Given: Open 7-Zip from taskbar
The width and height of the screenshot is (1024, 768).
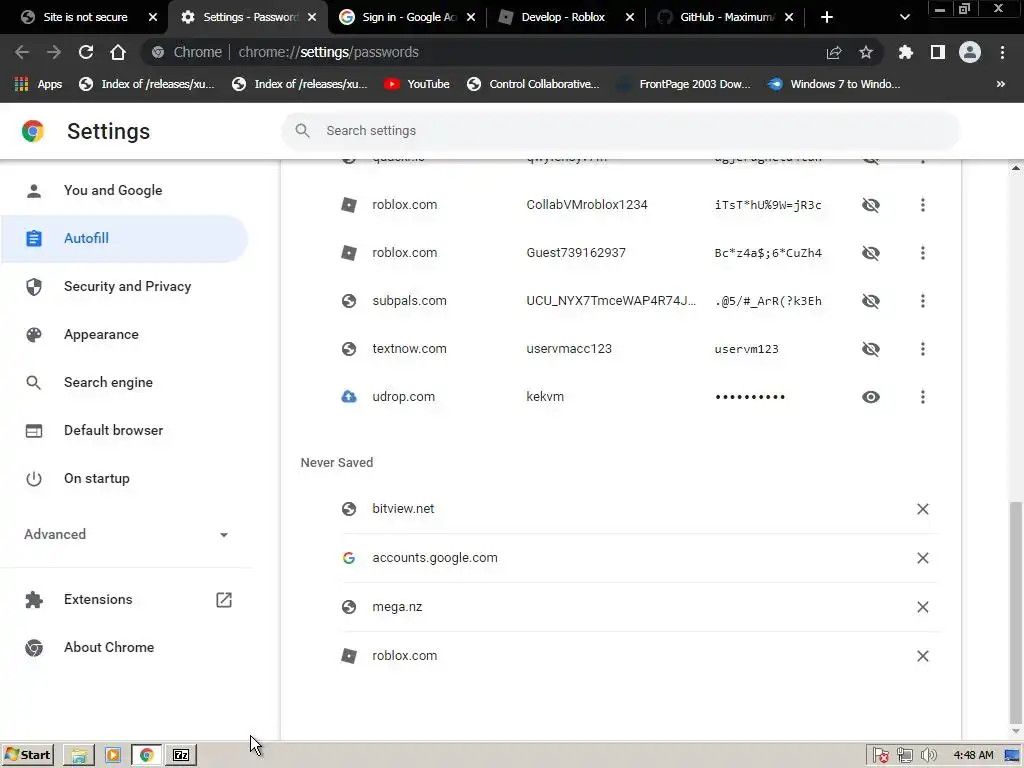Looking at the screenshot, I should [x=181, y=755].
